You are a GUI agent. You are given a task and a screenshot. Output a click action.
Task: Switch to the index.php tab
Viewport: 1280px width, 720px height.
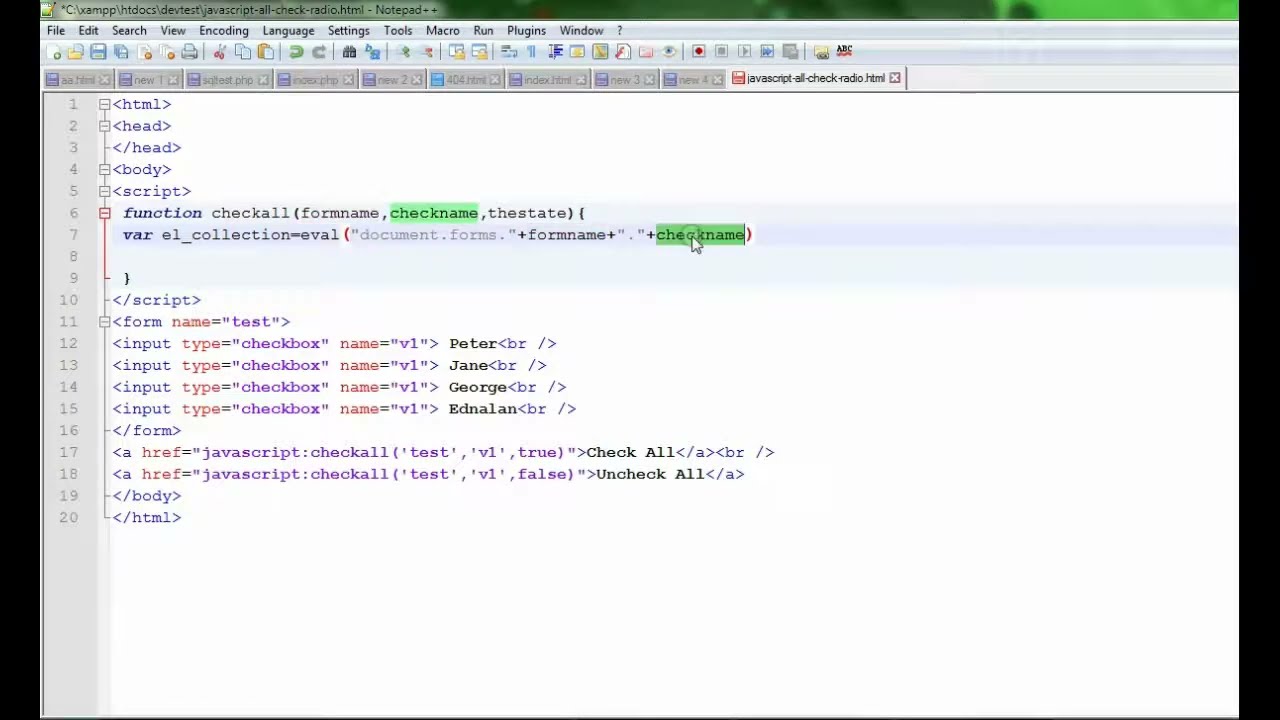point(315,79)
